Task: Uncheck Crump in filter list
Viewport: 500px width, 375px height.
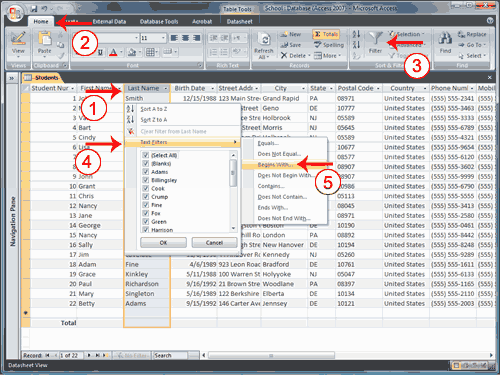Action: tap(146, 197)
